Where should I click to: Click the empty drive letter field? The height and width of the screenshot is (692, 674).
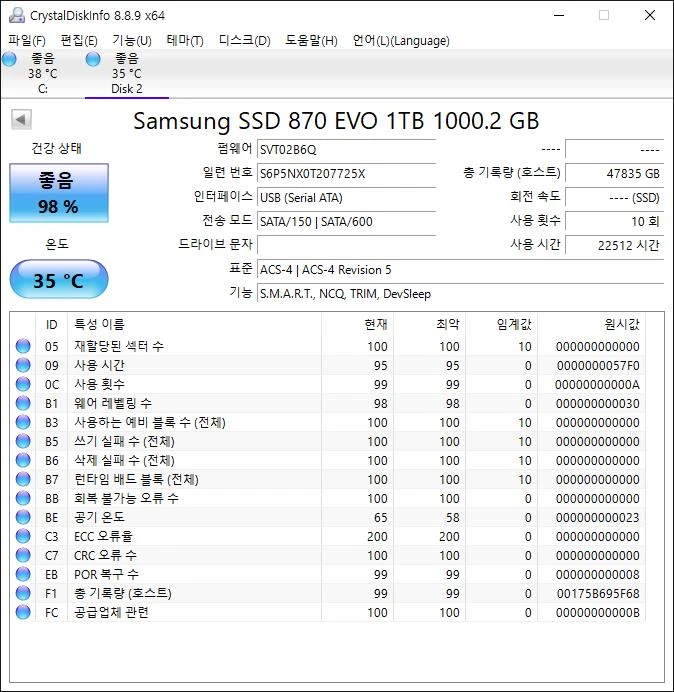346,245
